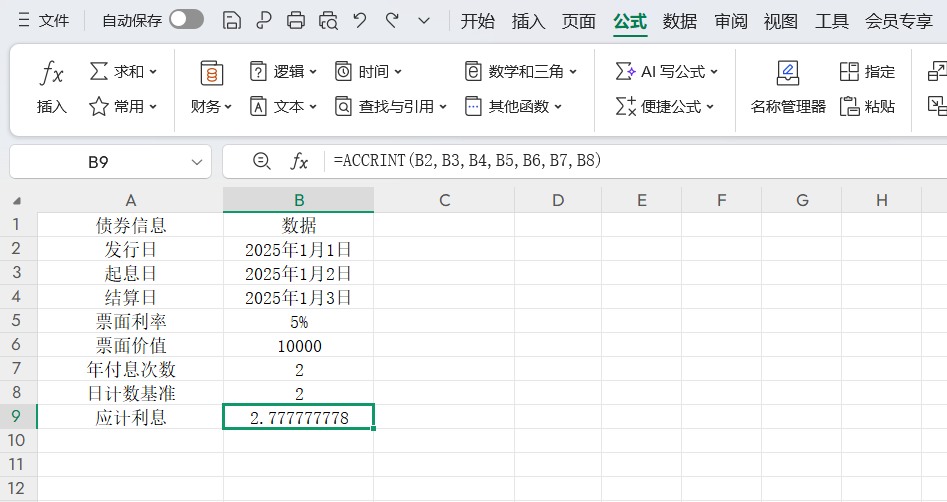The height and width of the screenshot is (502, 947).
Task: Click cell 票面价值
Action: [130, 345]
